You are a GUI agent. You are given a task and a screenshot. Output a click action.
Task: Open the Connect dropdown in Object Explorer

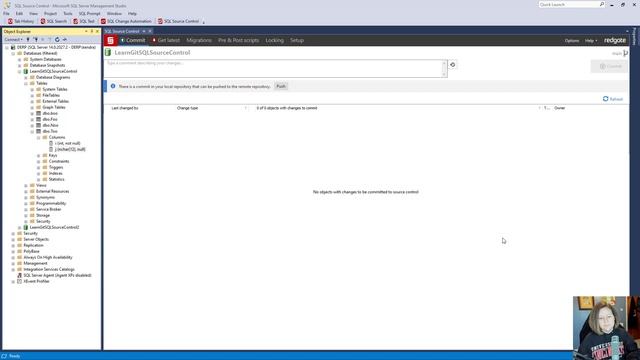click(13, 40)
